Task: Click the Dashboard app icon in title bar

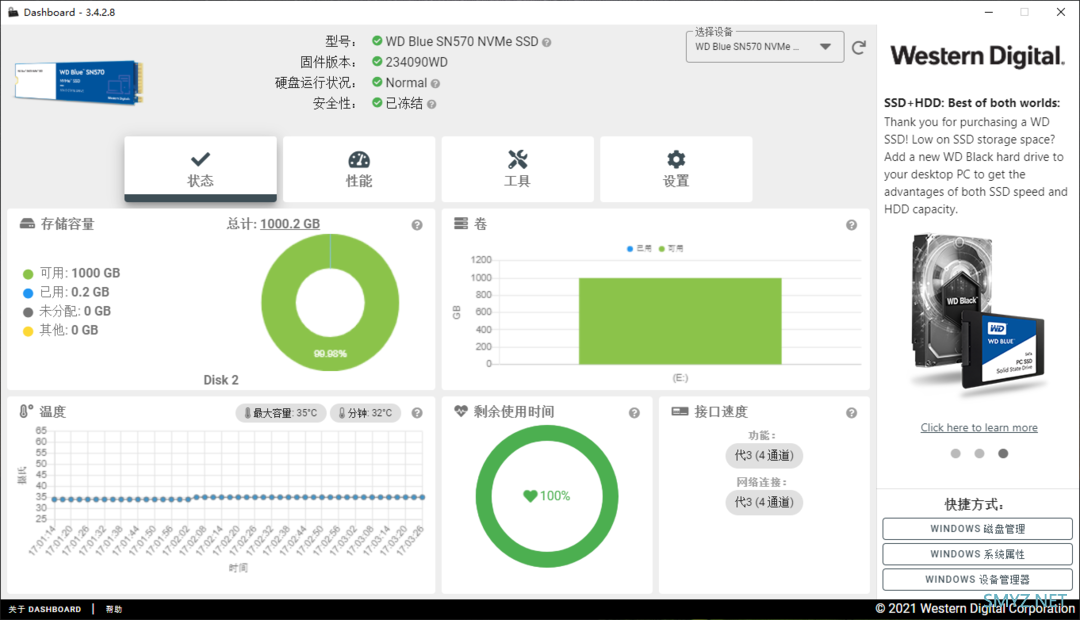Action: [13, 12]
